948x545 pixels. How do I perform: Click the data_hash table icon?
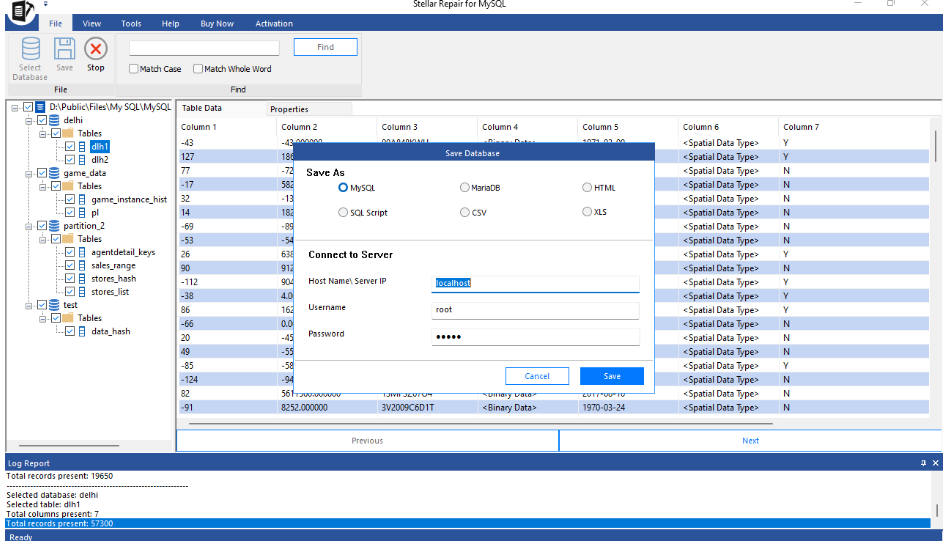[x=82, y=331]
